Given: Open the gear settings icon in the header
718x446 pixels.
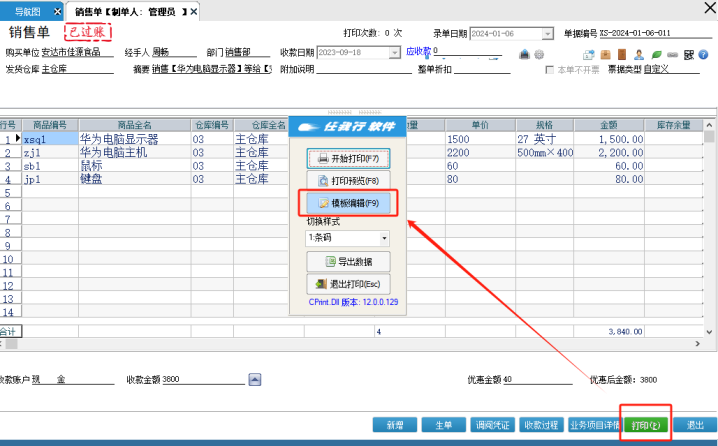Looking at the screenshot, I should tap(539, 54).
